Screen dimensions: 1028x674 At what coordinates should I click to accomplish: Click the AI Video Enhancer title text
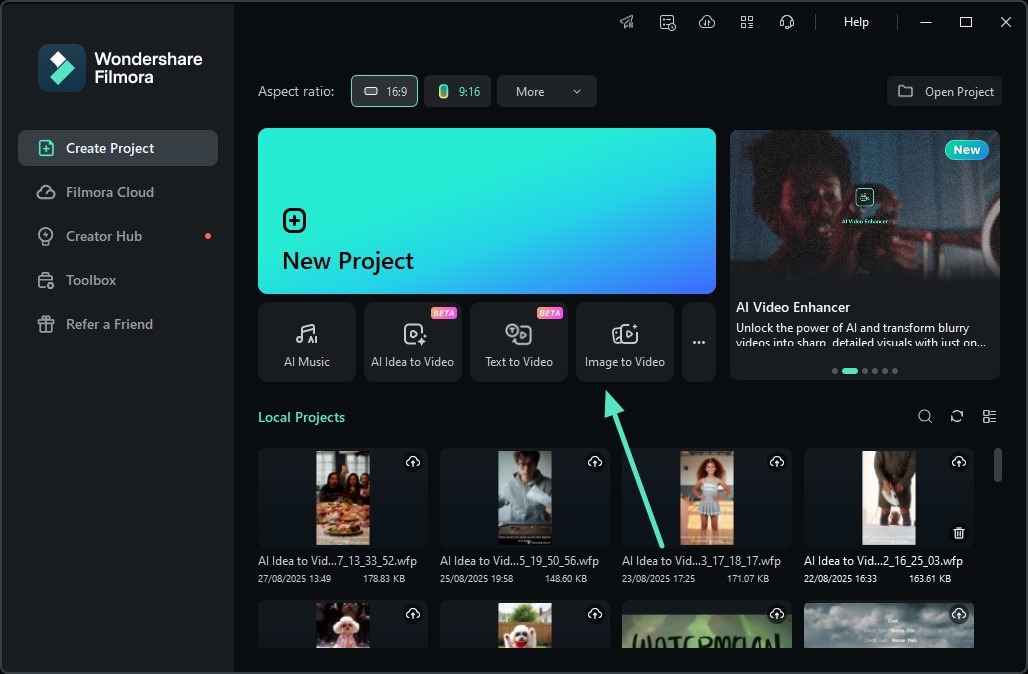coord(793,307)
